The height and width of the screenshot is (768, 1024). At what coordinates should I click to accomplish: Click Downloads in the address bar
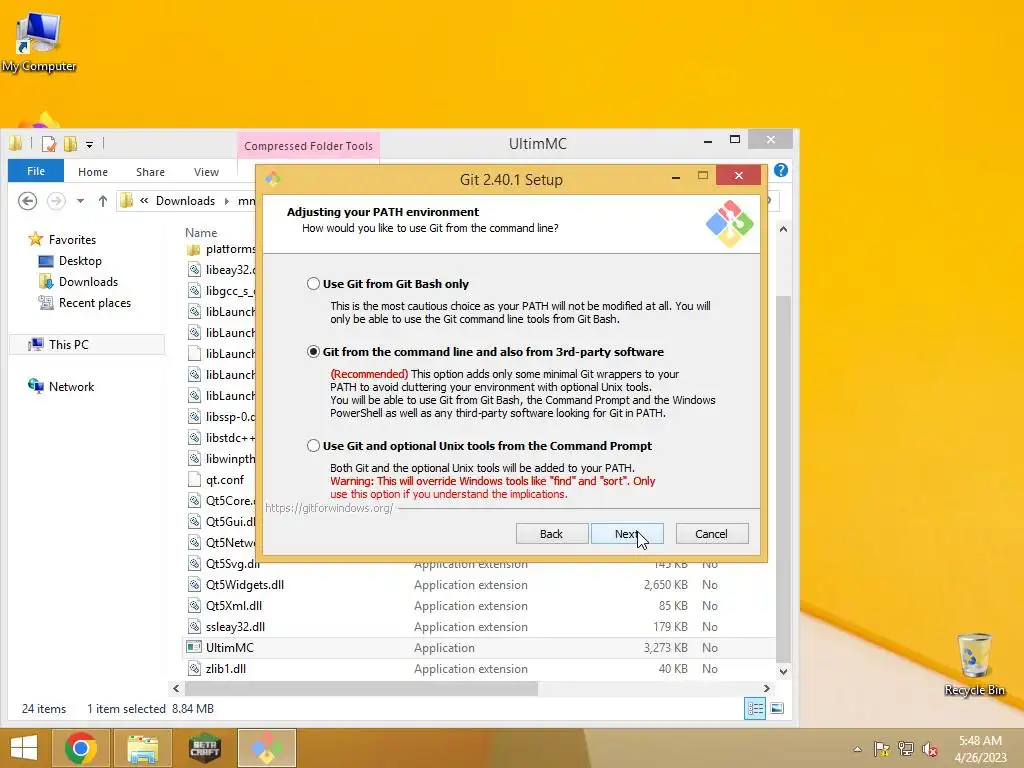point(185,200)
